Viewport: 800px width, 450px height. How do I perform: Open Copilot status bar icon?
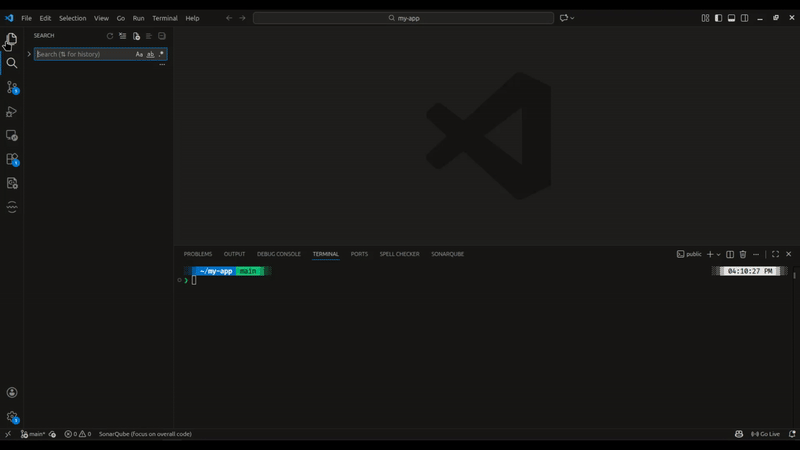739,434
